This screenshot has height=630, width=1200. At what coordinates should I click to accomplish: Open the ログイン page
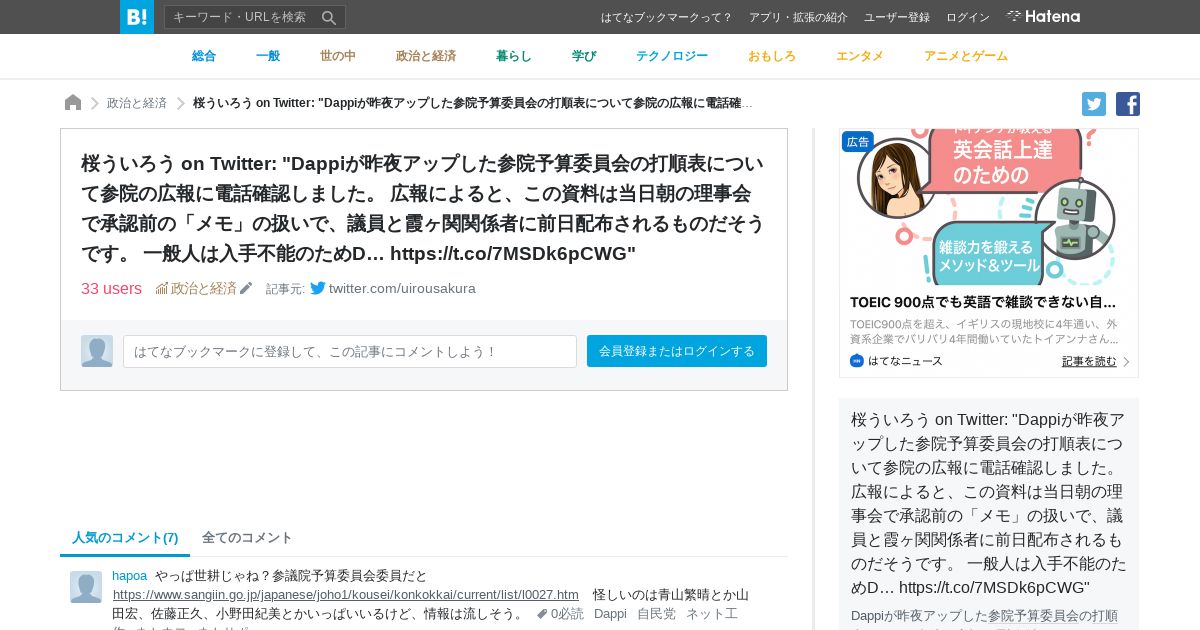click(x=967, y=17)
